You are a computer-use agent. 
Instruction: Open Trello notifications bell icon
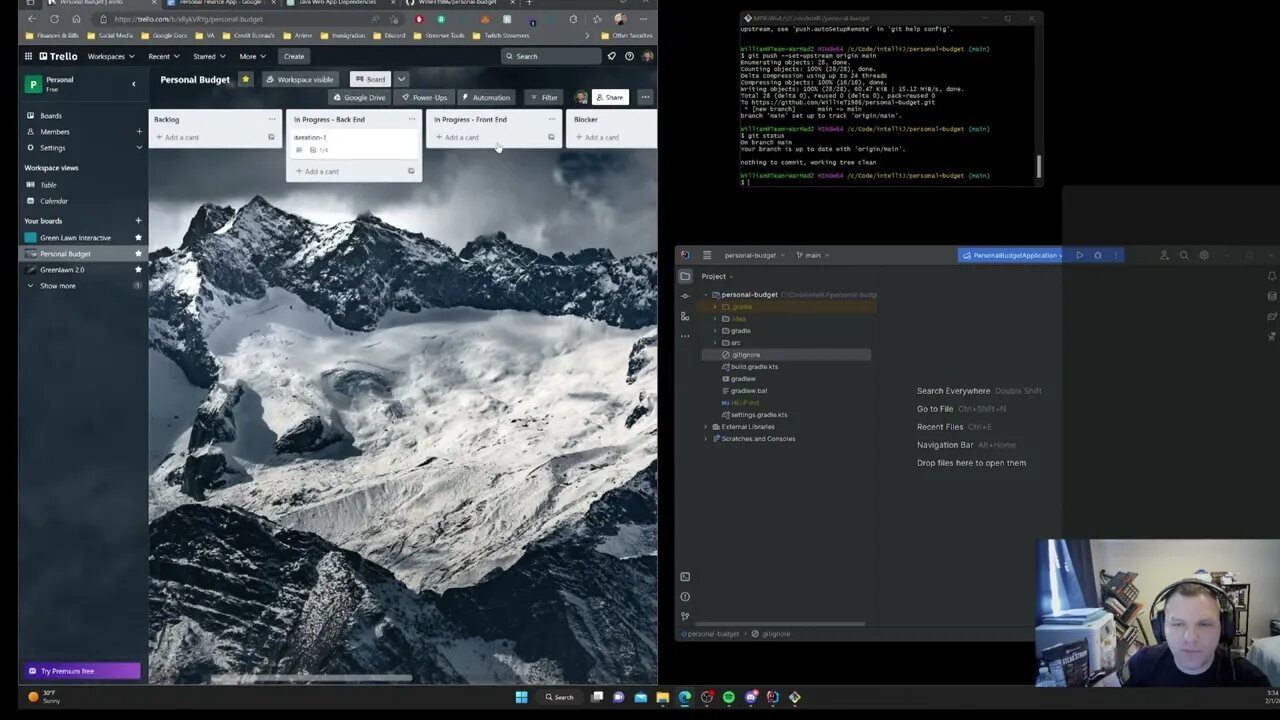pyautogui.click(x=611, y=56)
